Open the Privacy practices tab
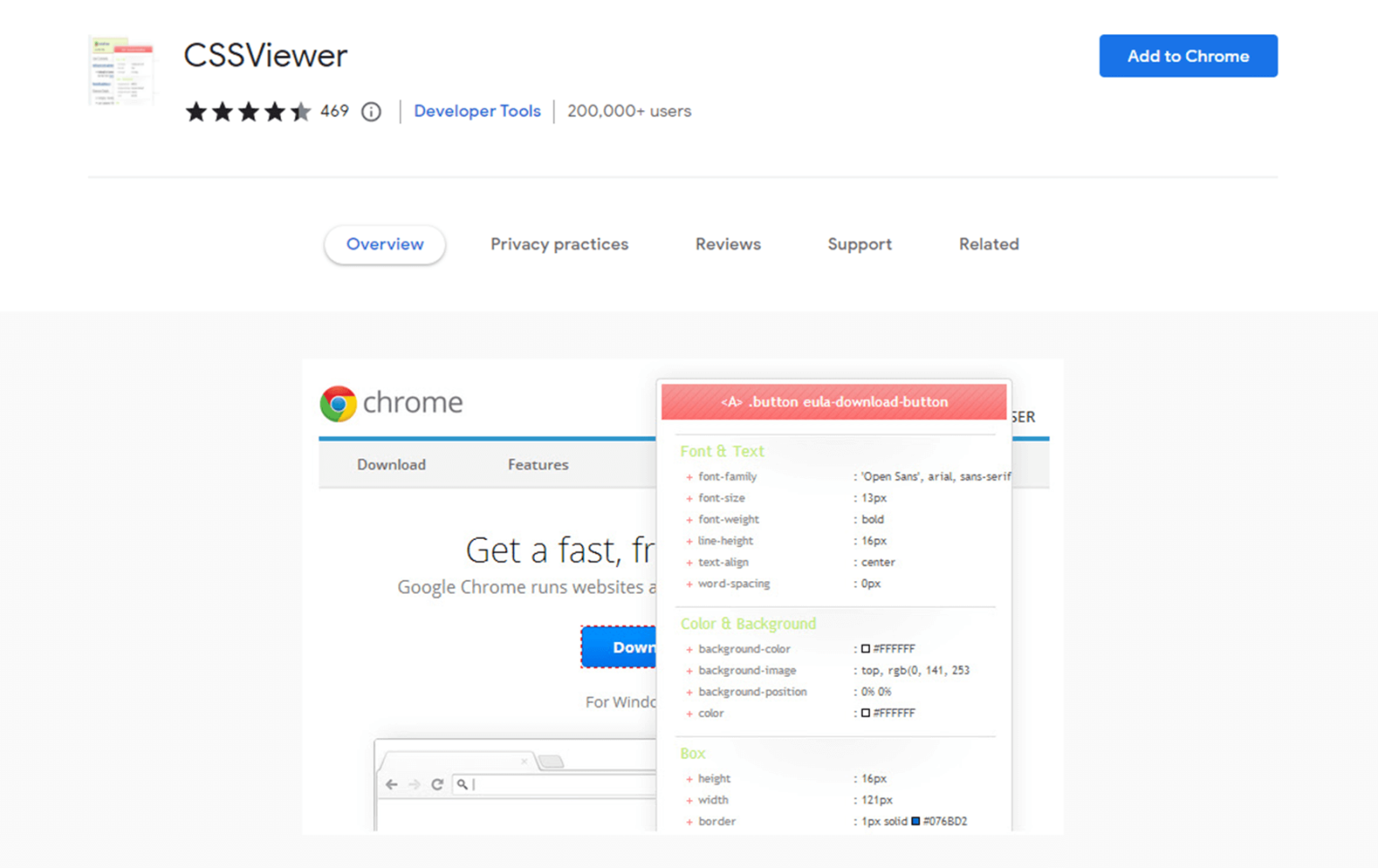Screen dimensions: 1378x868 560,244
